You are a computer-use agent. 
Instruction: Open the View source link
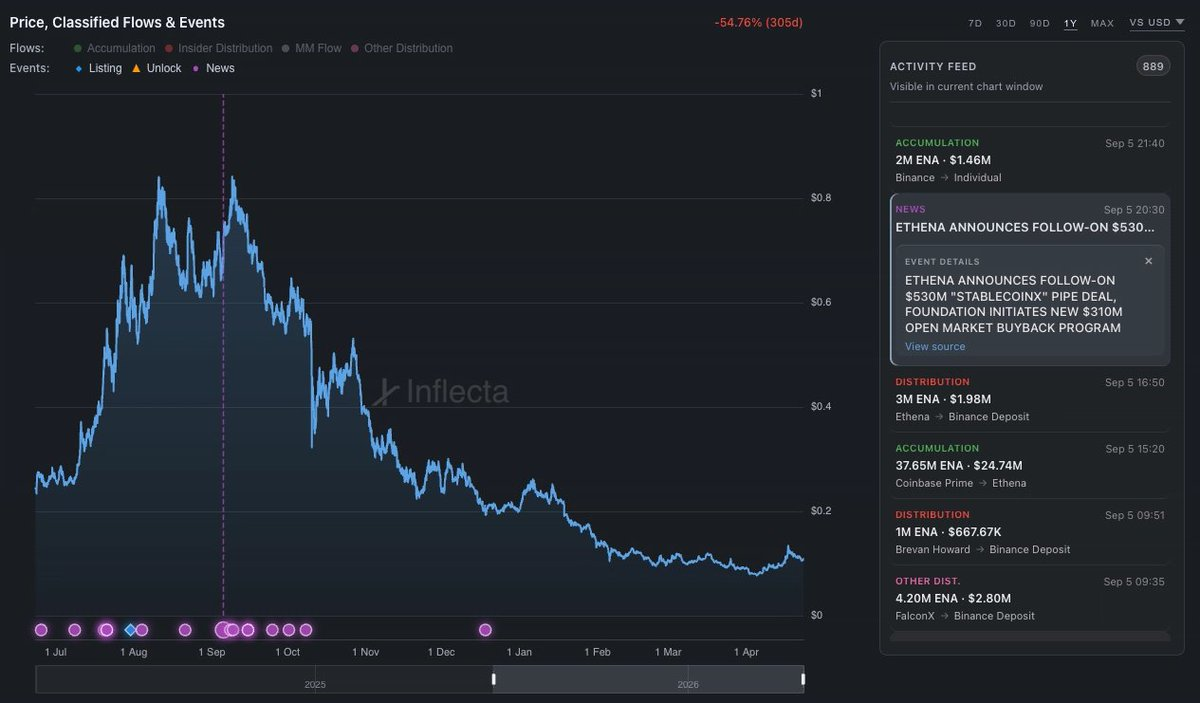tap(935, 347)
